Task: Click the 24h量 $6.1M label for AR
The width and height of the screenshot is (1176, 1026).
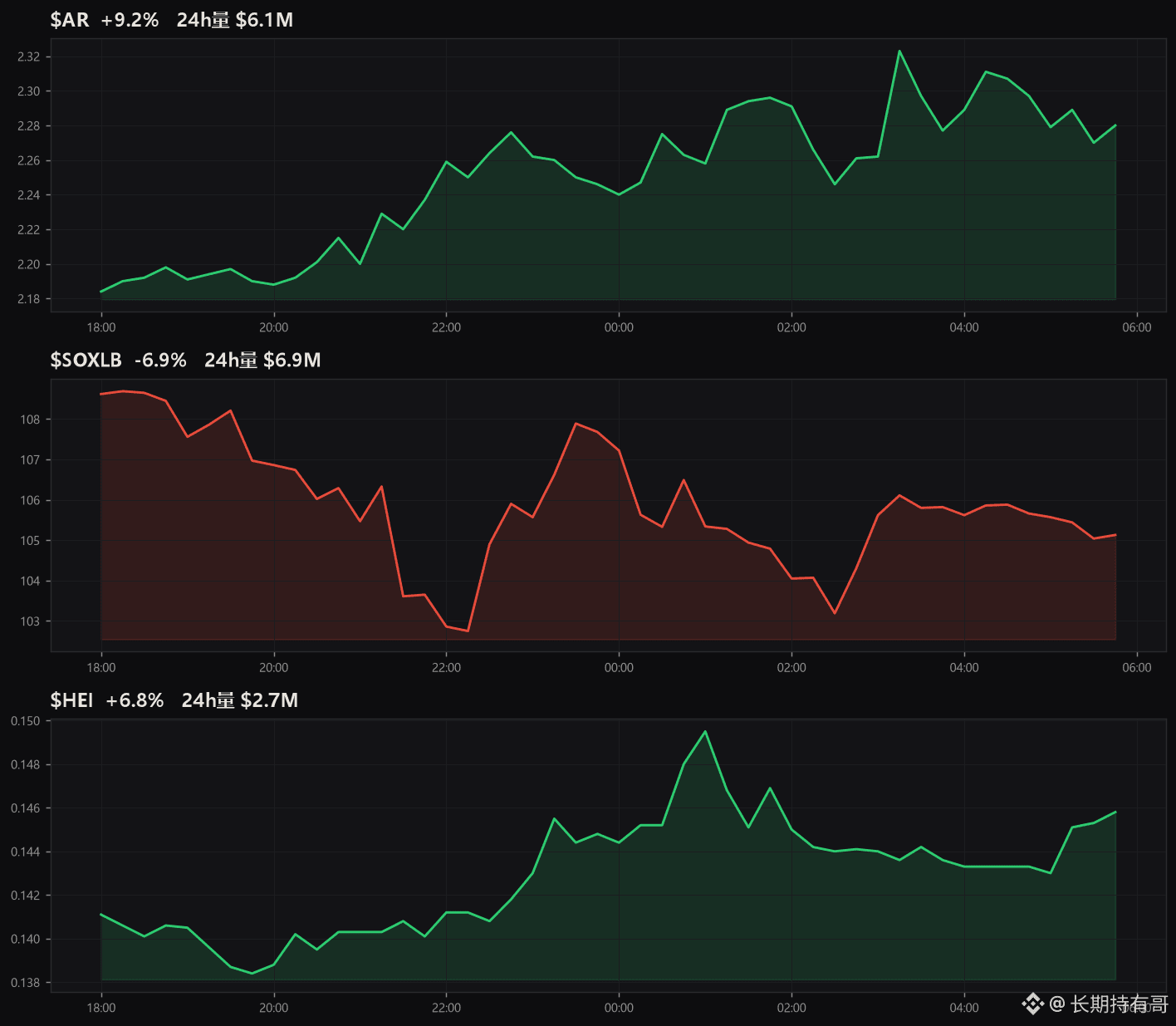Action: click(x=235, y=20)
